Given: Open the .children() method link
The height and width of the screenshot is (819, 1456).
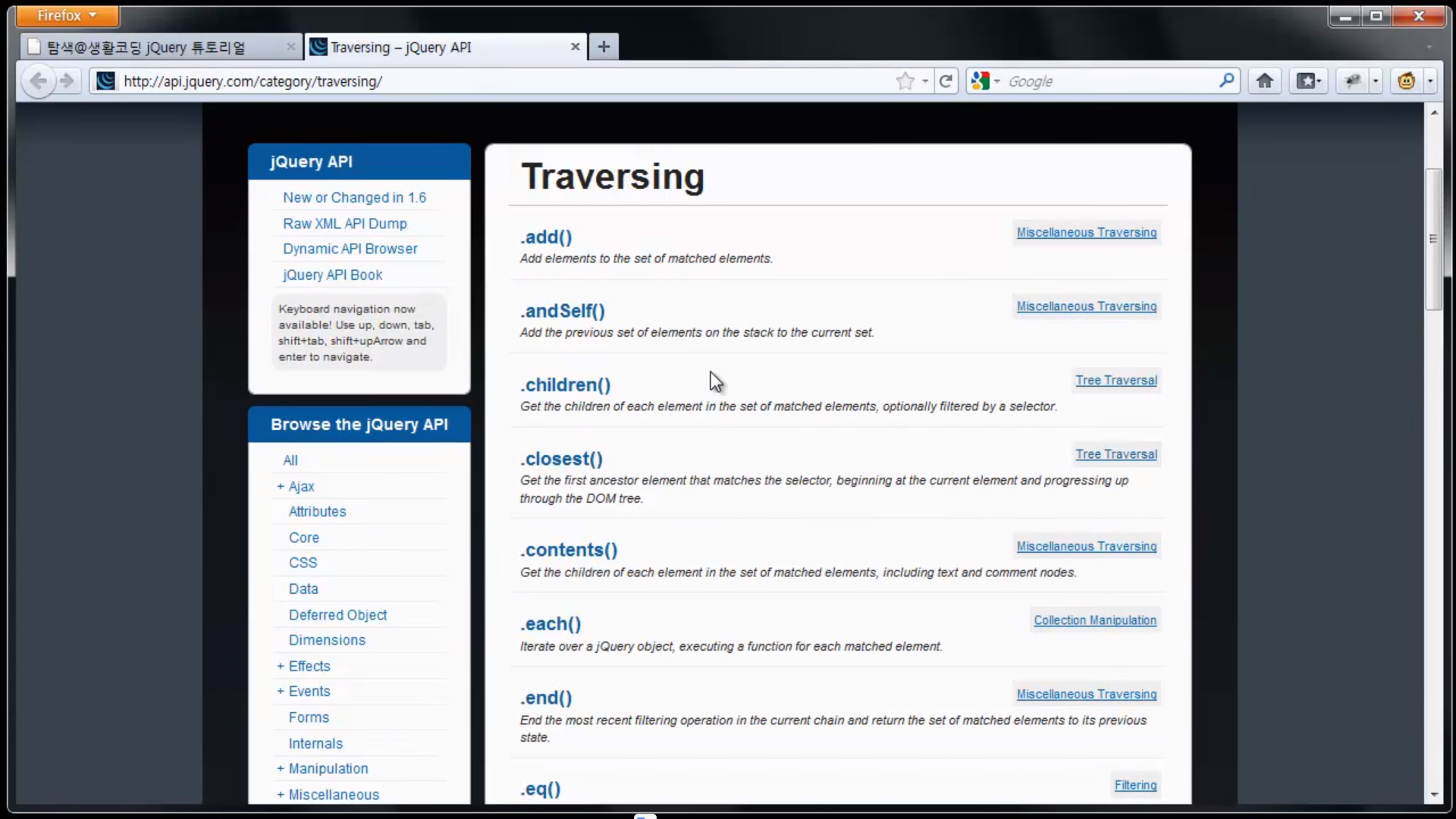Looking at the screenshot, I should (565, 385).
